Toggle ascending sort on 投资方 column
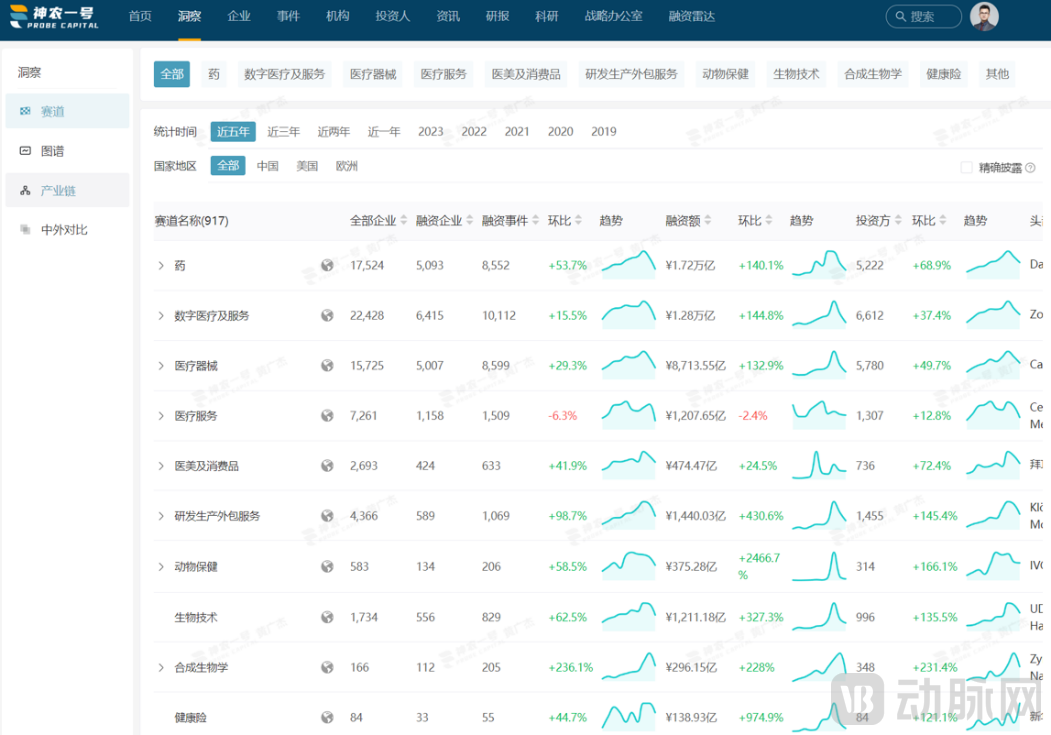This screenshot has height=735, width=1051. [898, 217]
